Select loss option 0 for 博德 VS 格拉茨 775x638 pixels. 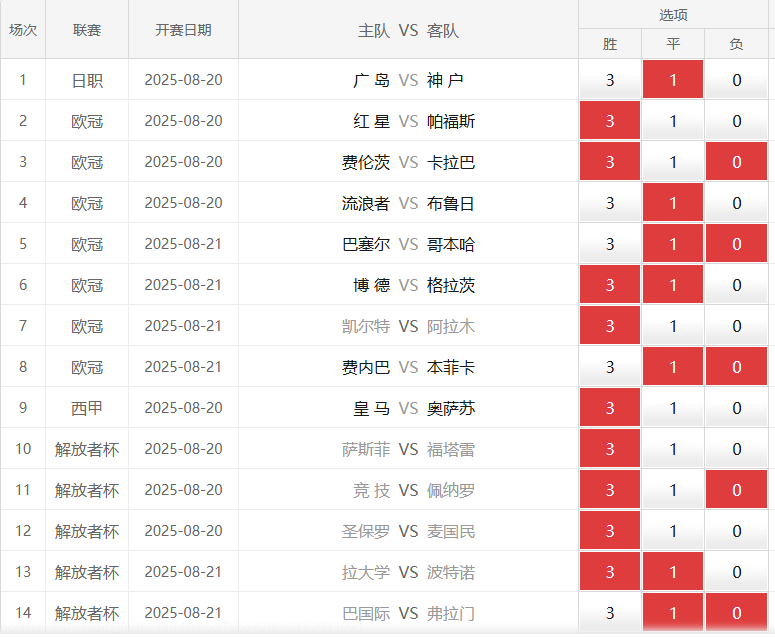[x=736, y=285]
